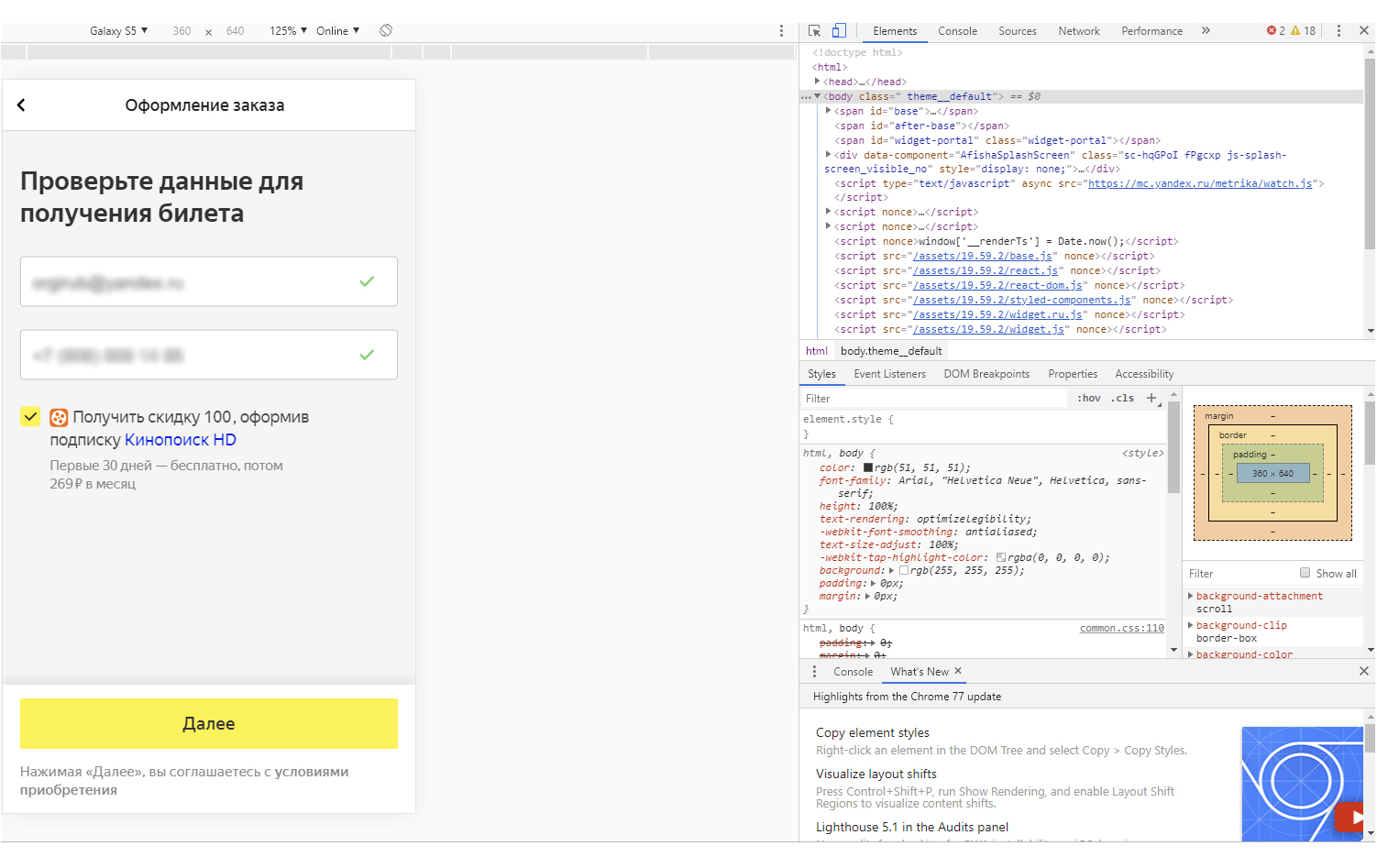This screenshot has width=1377, height=868.
Task: Play the What's New video thumbnail
Action: (1303, 783)
